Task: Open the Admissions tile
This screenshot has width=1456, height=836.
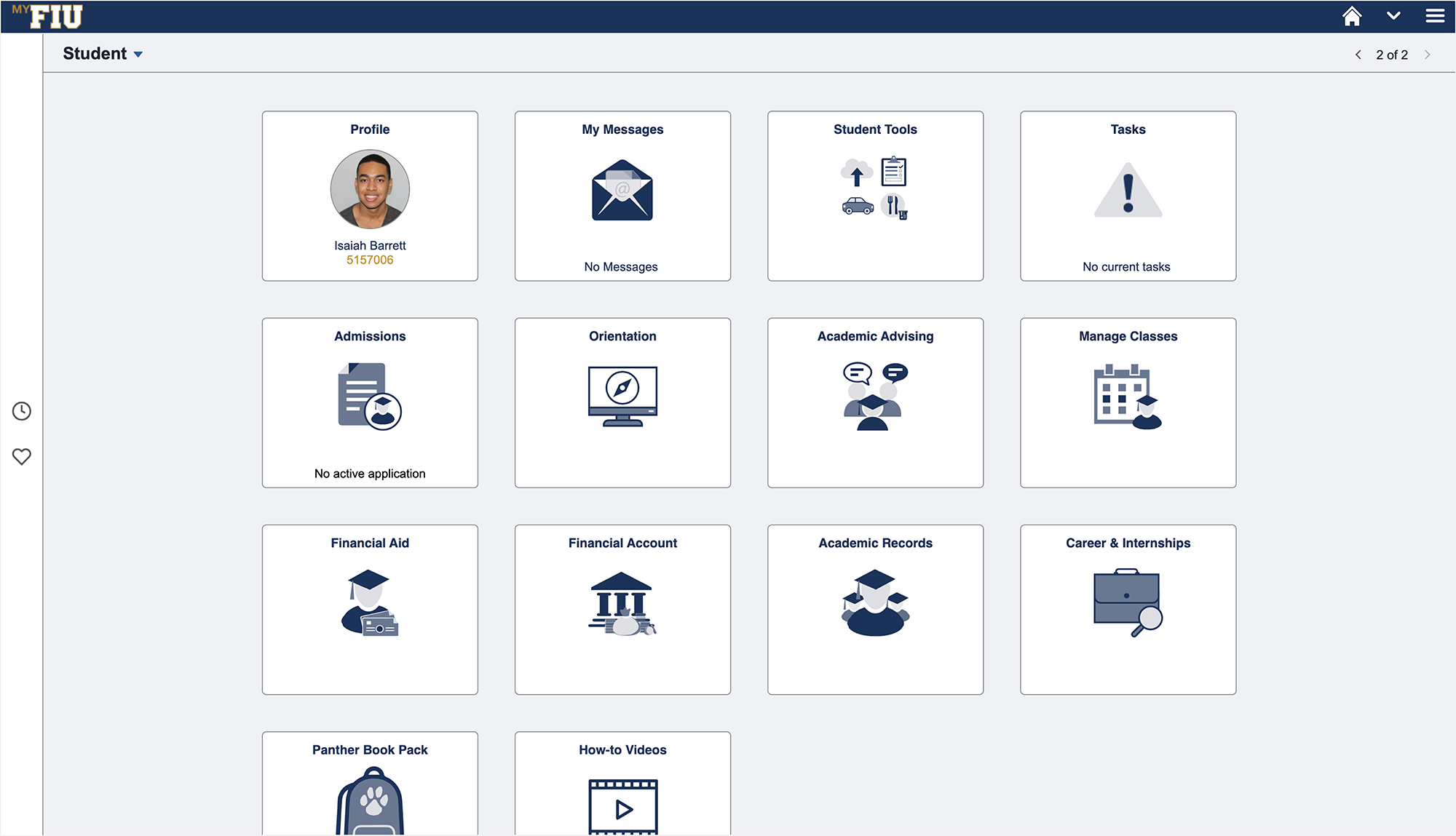Action: (x=370, y=400)
